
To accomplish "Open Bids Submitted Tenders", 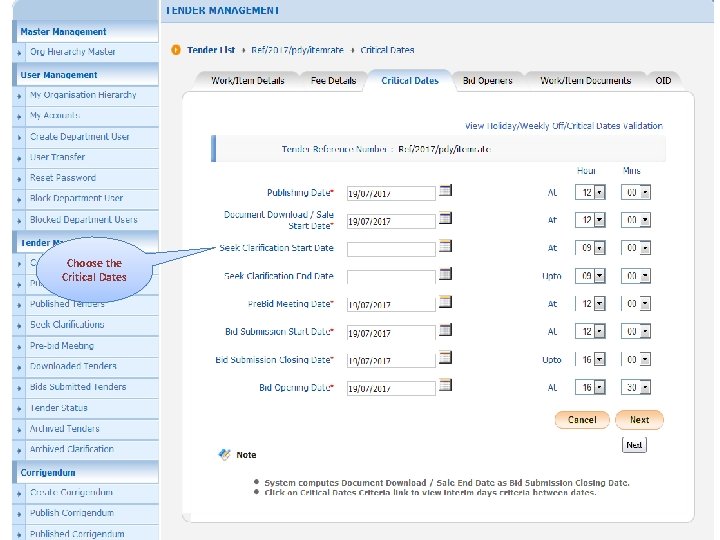I will (x=78, y=387).
